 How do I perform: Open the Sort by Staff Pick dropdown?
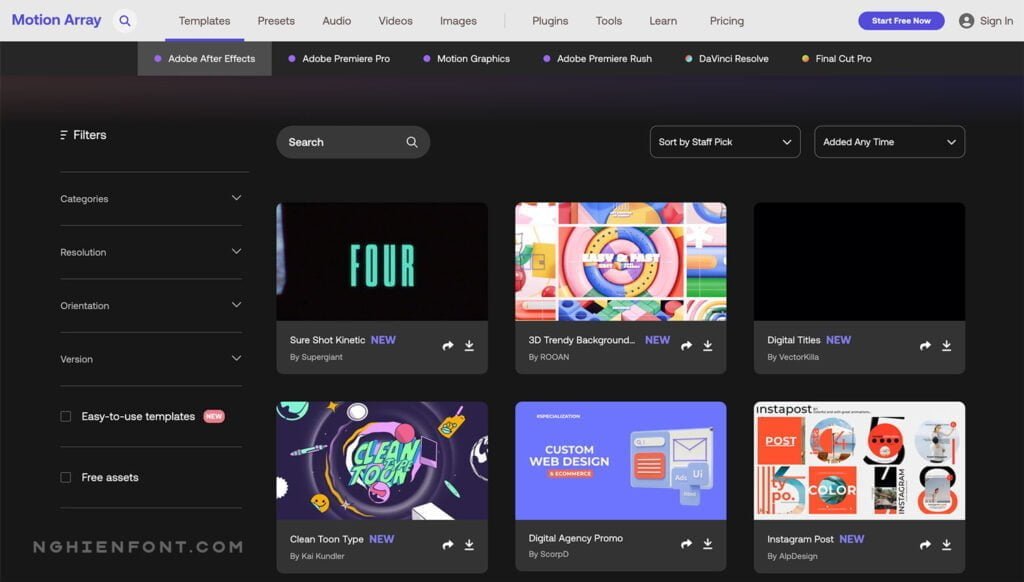click(724, 142)
